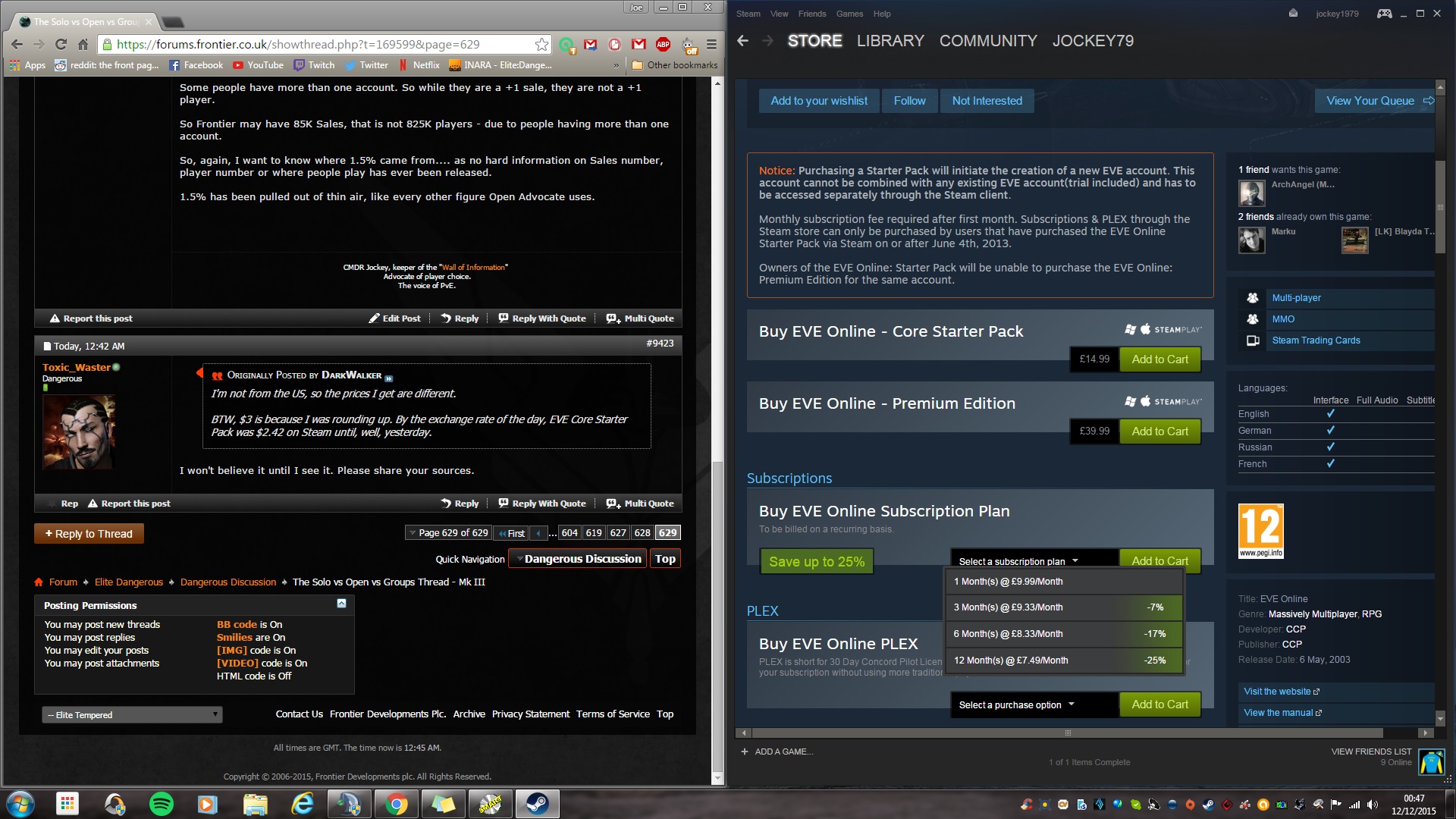The image size is (1456, 819).
Task: Choose 3 Months at £9.33/Month option
Action: 1064,607
